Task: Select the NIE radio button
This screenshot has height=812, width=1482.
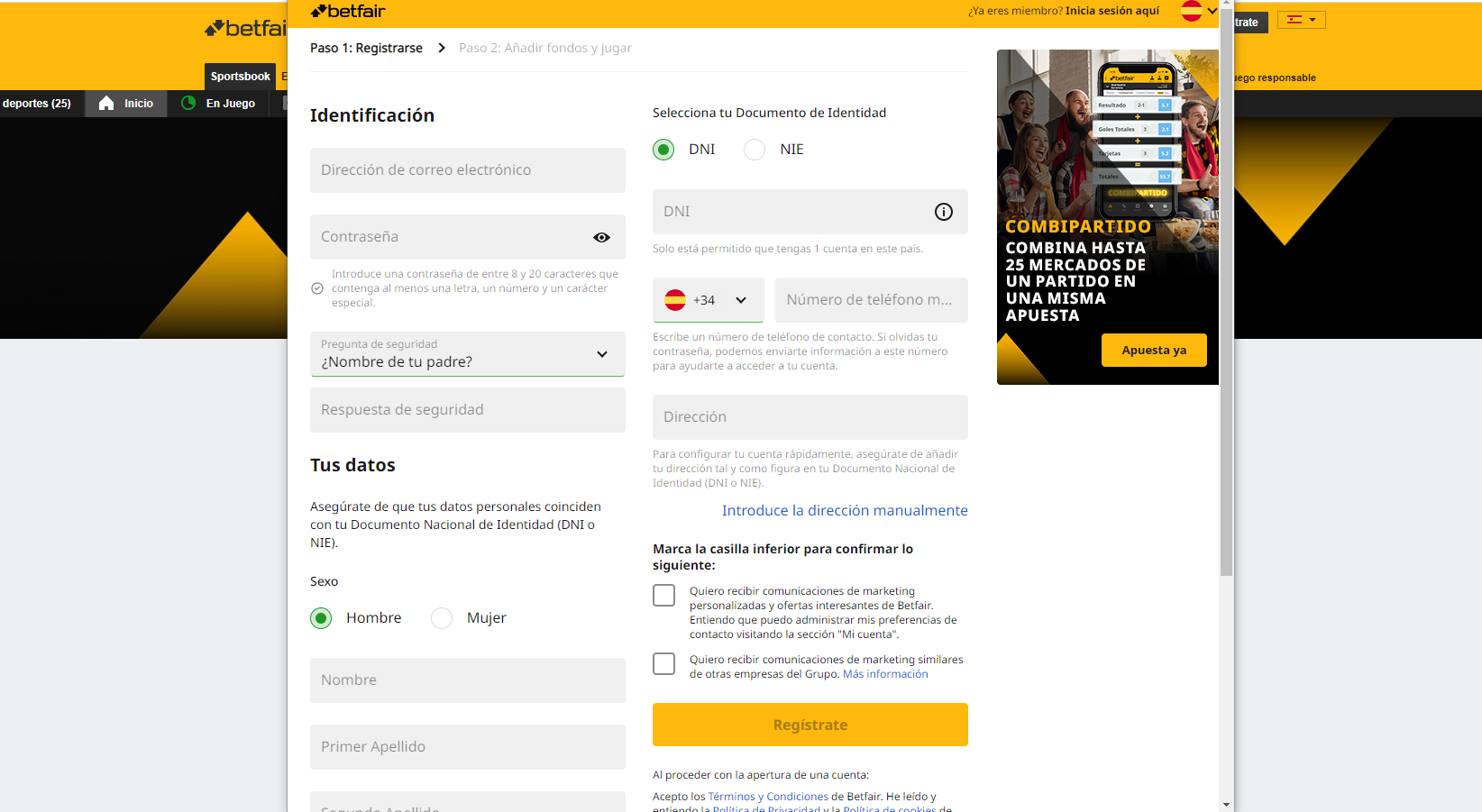Action: [x=755, y=150]
